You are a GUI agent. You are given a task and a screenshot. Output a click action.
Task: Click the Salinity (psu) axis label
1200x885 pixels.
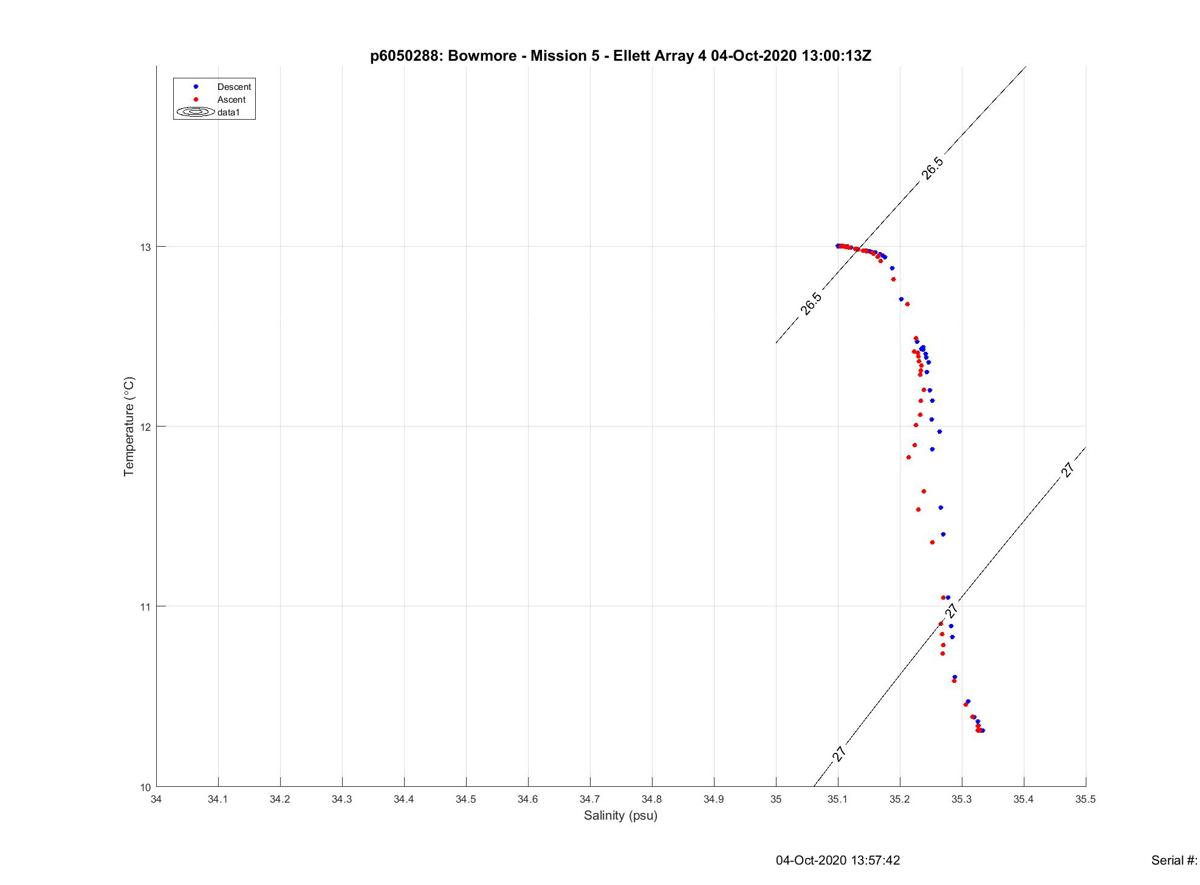click(x=621, y=816)
